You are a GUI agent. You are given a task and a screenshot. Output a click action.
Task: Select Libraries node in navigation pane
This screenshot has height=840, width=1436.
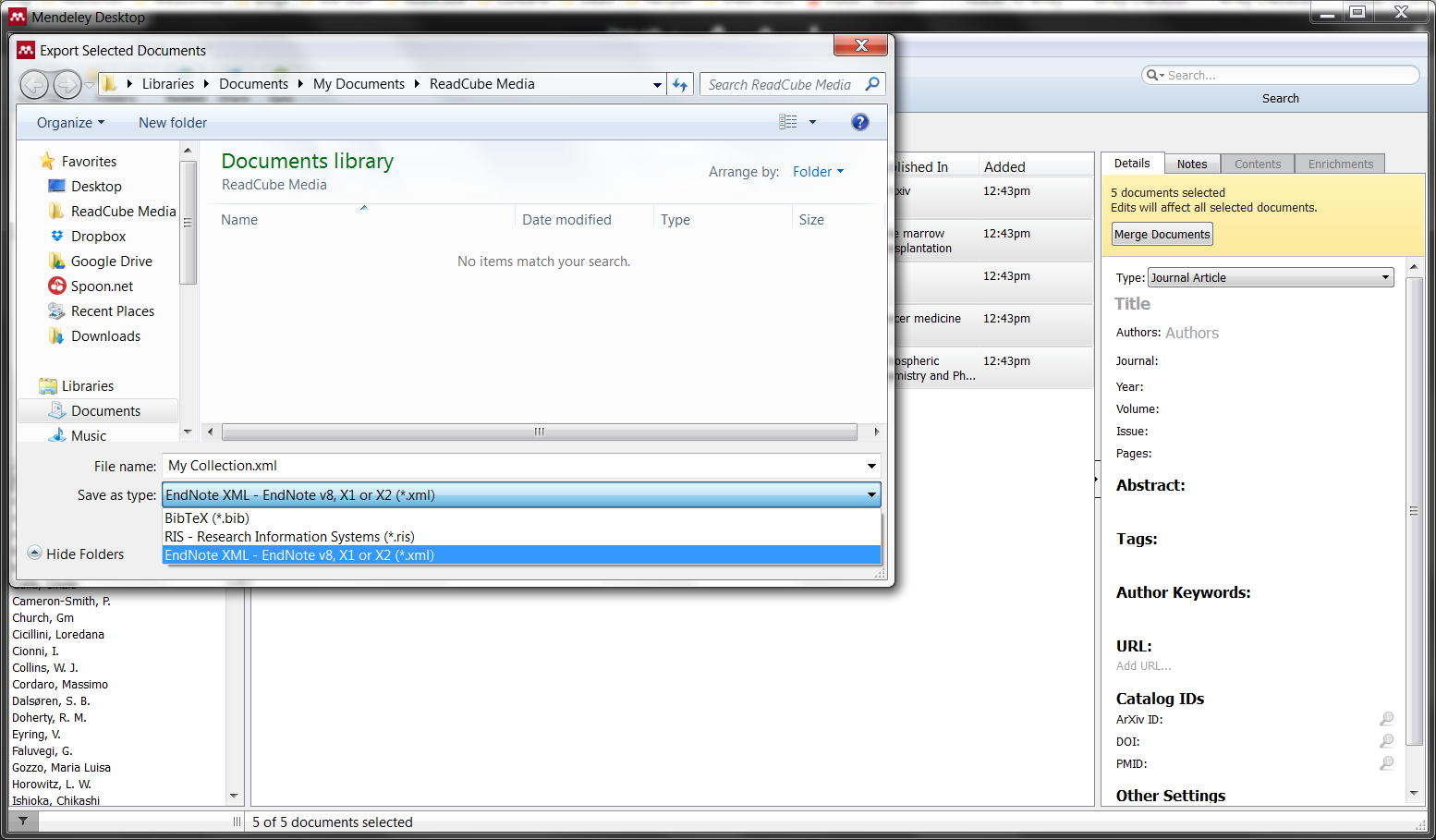(x=87, y=386)
